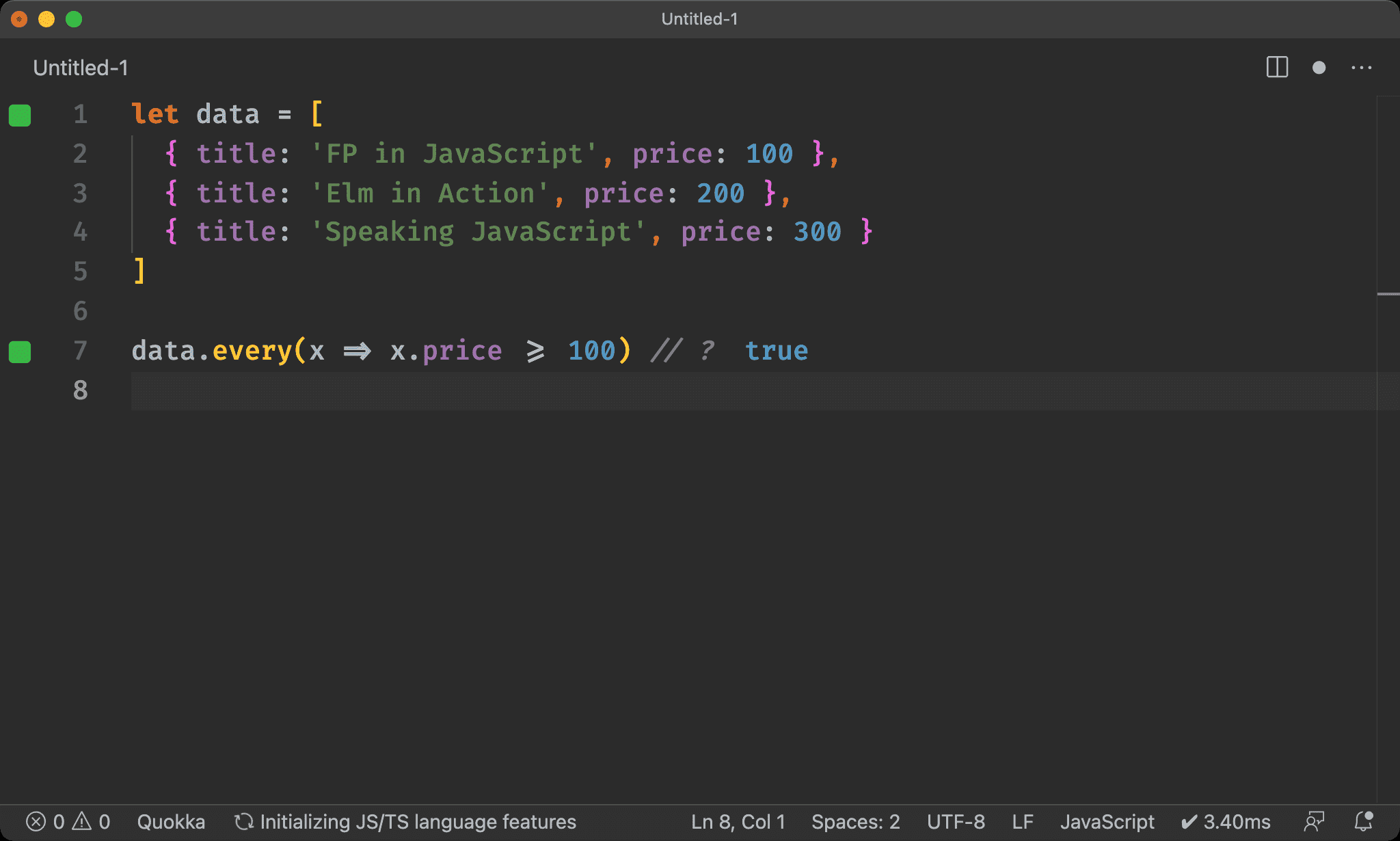Click the Quokka green indicator on line 1
This screenshot has height=841, width=1400.
coord(20,116)
